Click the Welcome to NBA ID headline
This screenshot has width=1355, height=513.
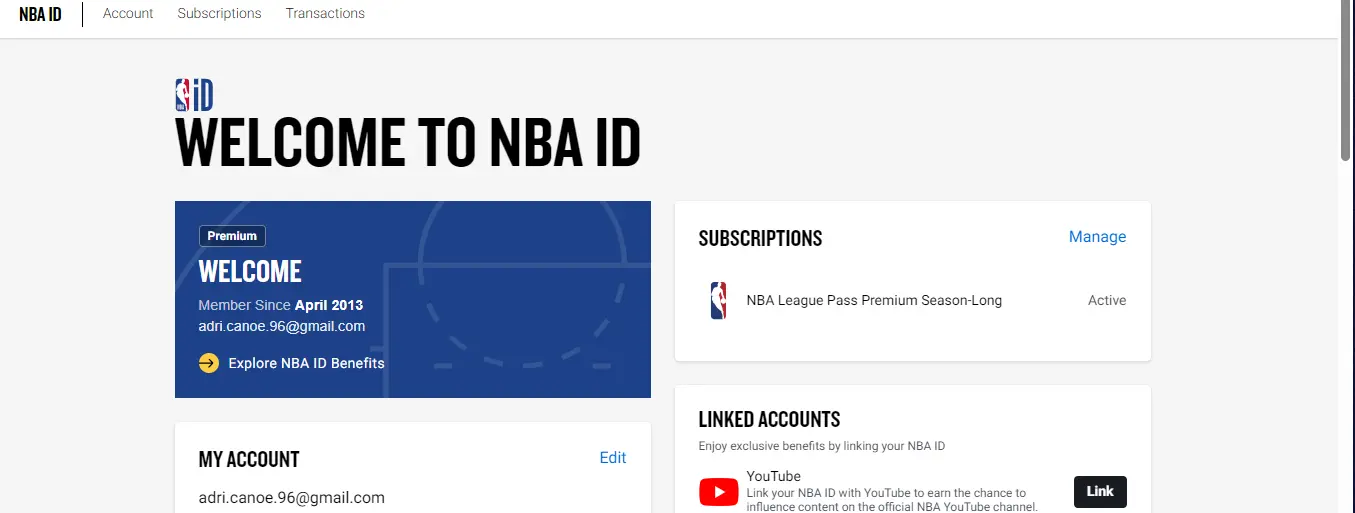coord(408,143)
